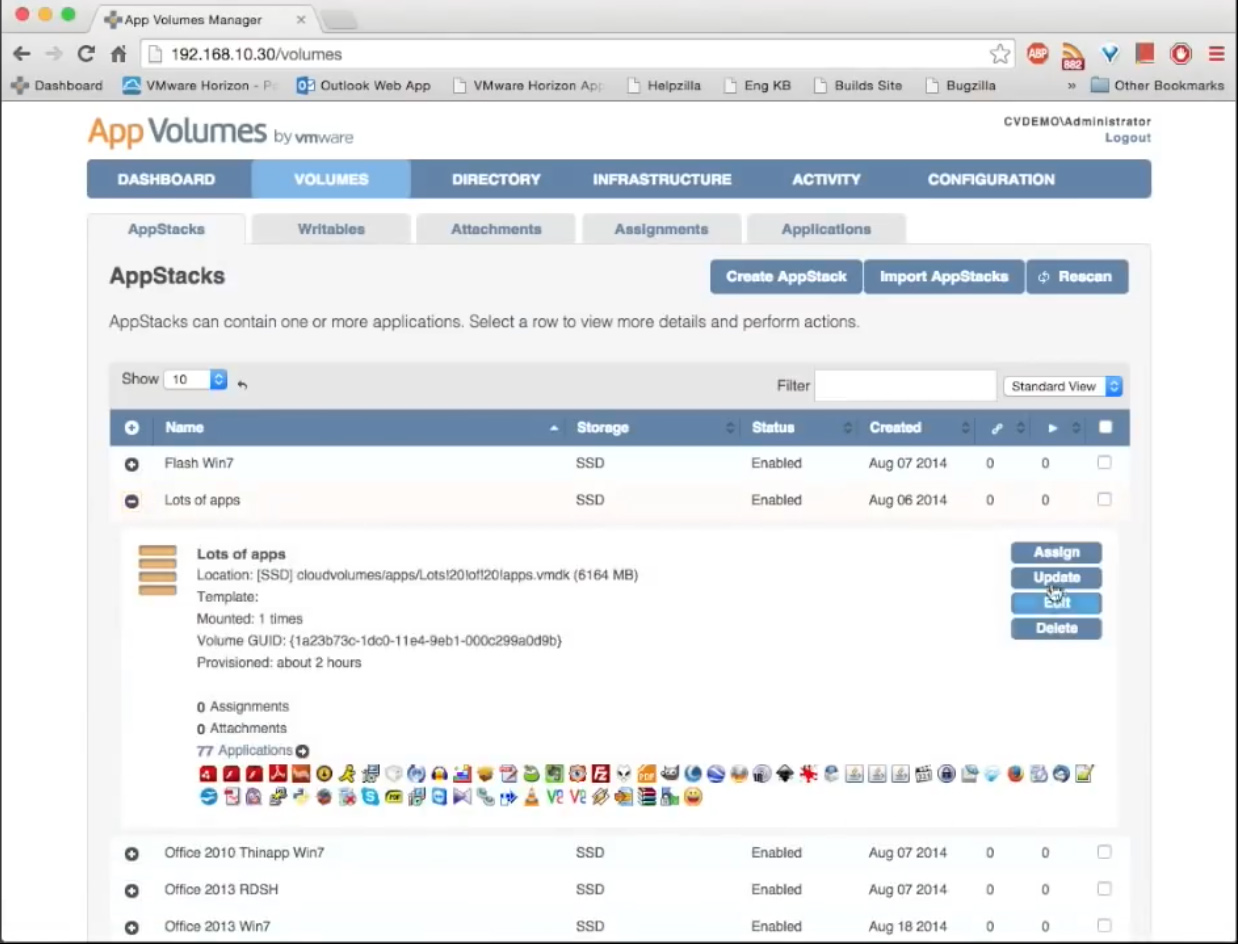Open the Adblock Plus extension icon
The height and width of the screenshot is (944, 1238).
point(1038,54)
